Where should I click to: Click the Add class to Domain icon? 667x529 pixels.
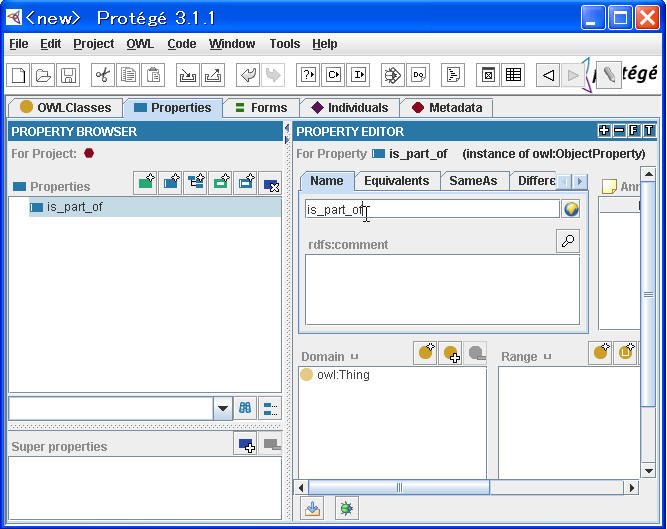[x=450, y=352]
